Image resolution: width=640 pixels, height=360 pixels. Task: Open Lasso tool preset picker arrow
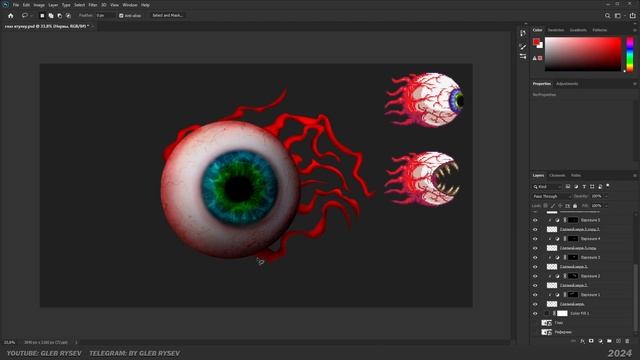coord(31,16)
